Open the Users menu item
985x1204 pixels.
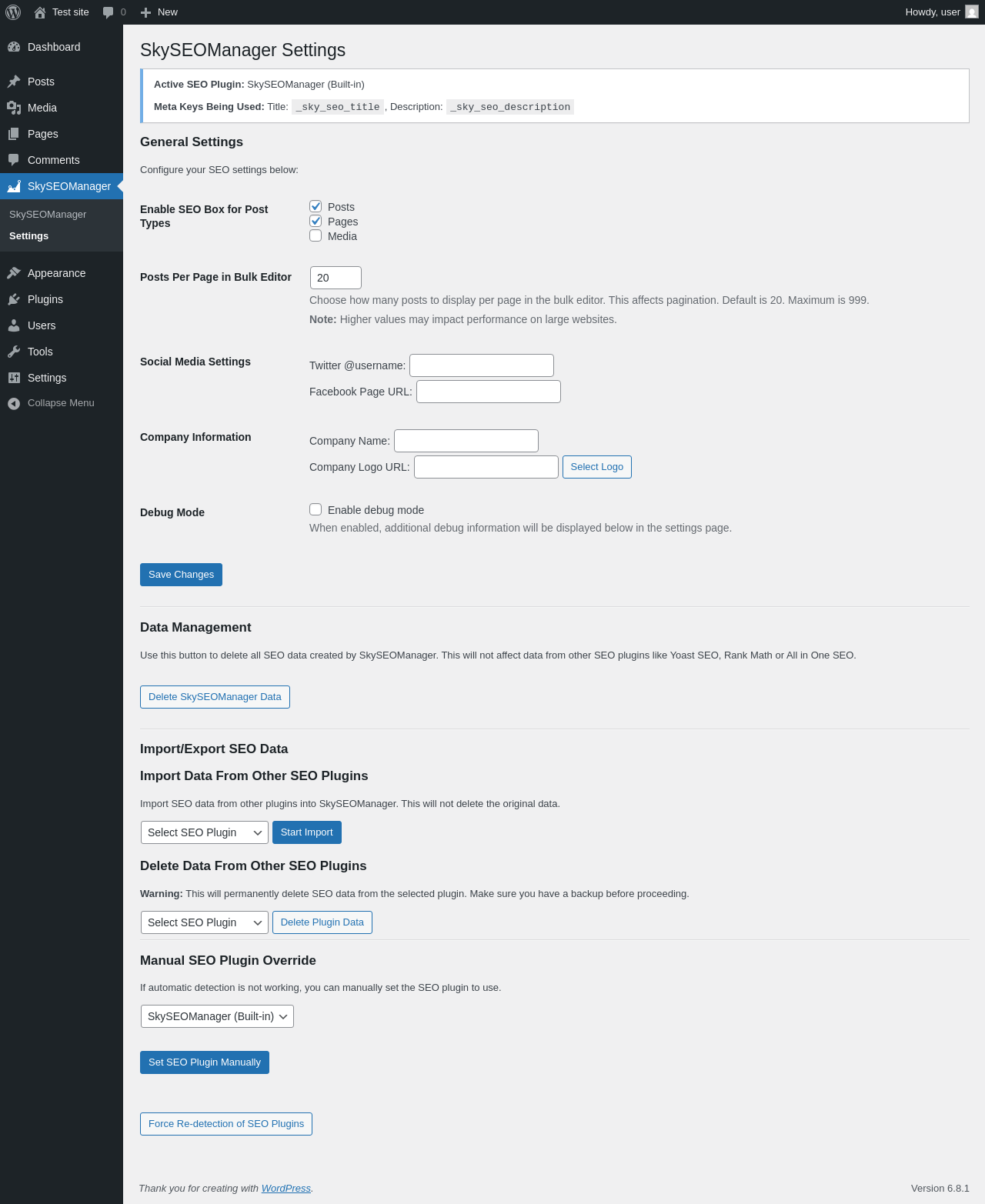[42, 325]
